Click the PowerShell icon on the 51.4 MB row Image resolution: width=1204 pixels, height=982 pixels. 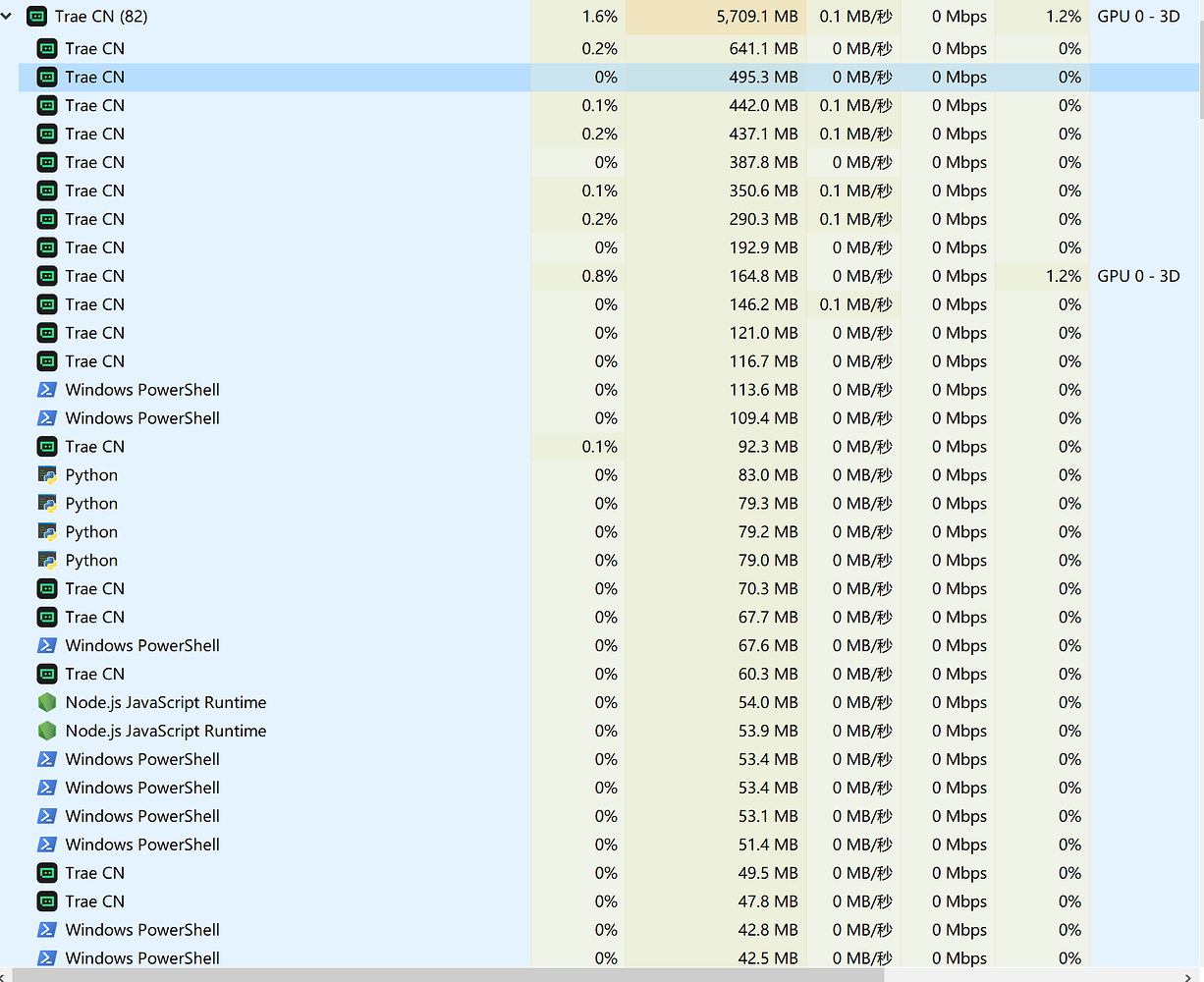click(47, 845)
